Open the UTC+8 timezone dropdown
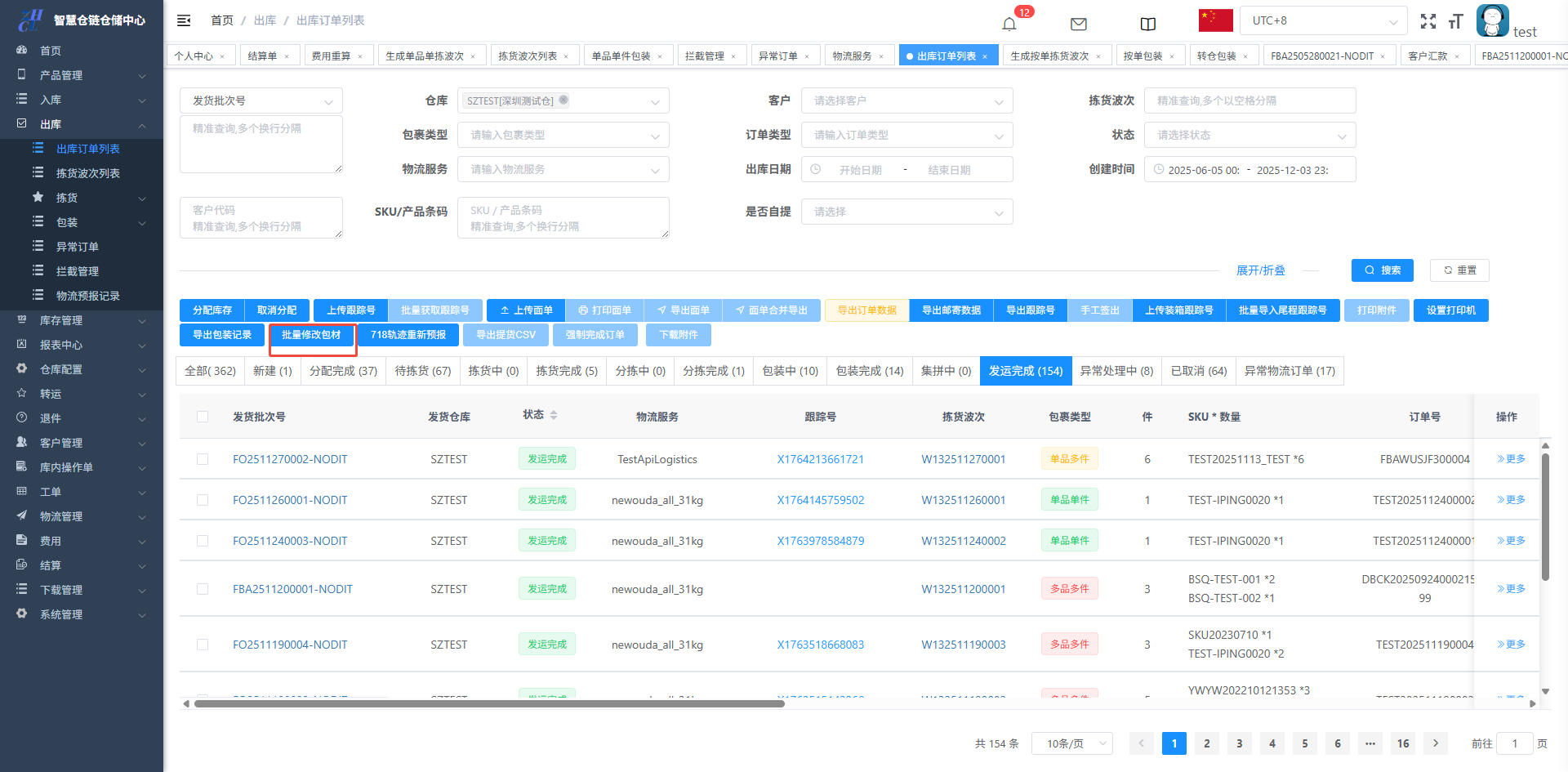The width and height of the screenshot is (1568, 772). coord(1323,20)
